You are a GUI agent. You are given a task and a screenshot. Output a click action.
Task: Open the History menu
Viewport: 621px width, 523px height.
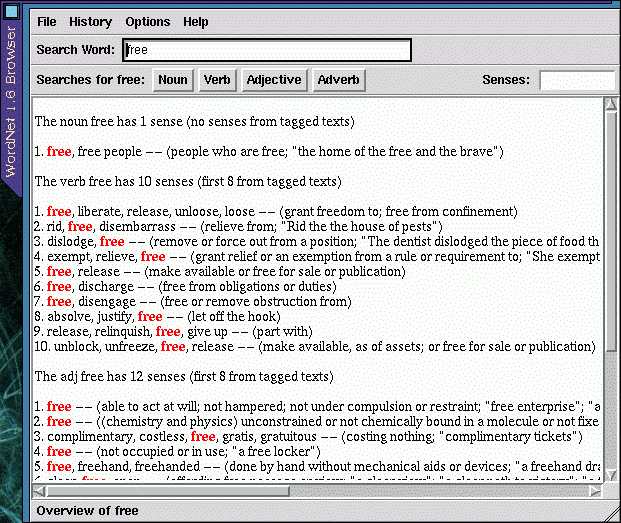click(90, 22)
